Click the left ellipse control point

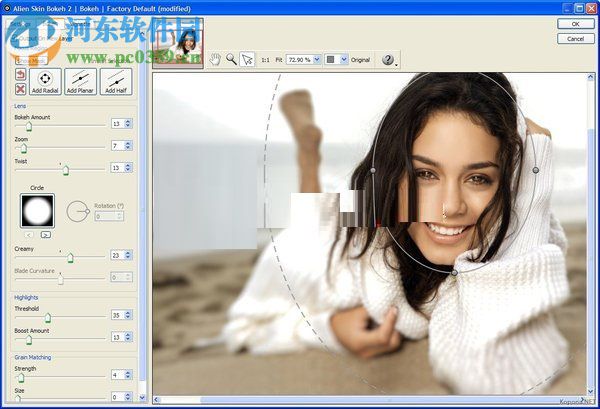(373, 170)
